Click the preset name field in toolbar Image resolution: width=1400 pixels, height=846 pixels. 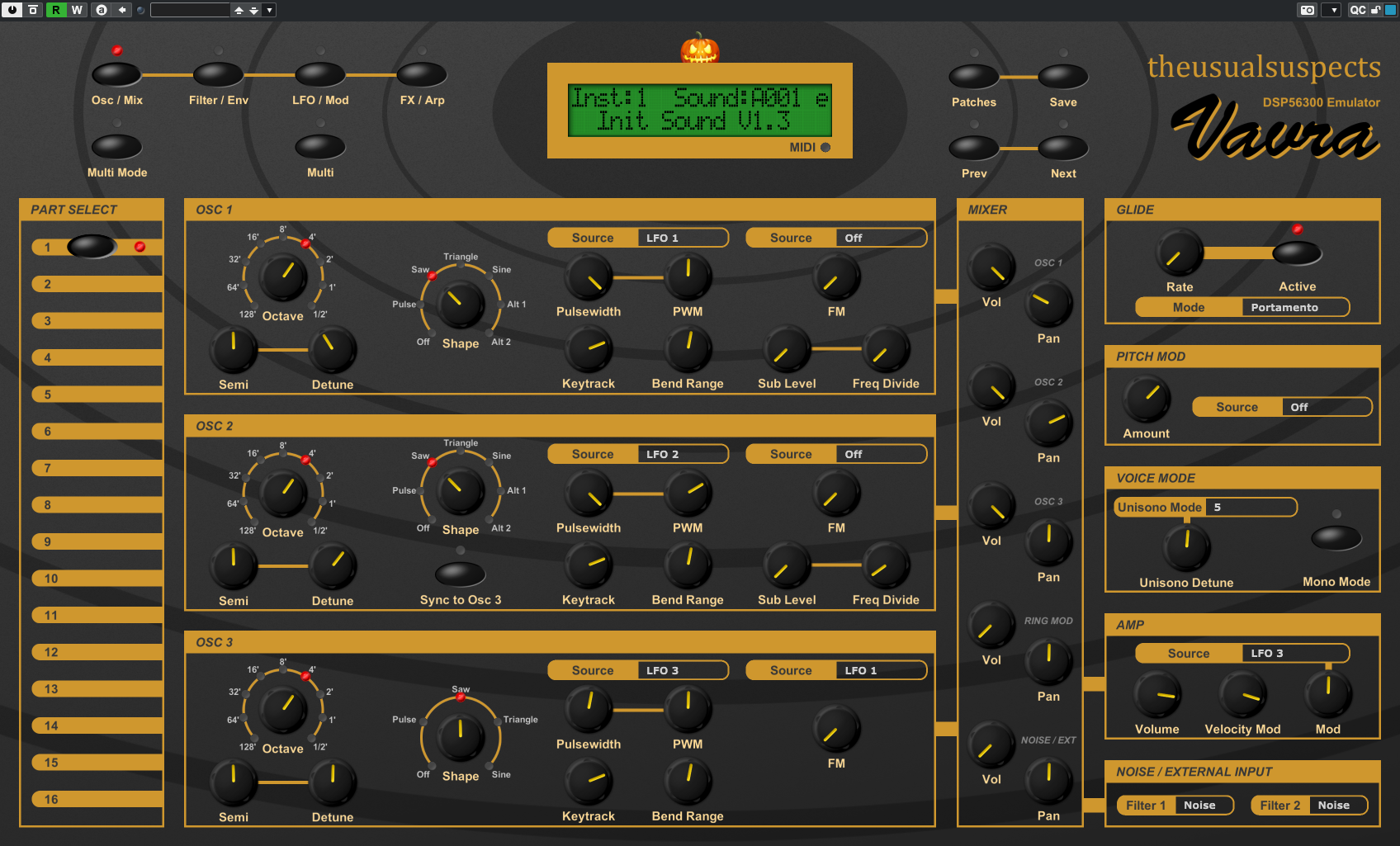(190, 10)
